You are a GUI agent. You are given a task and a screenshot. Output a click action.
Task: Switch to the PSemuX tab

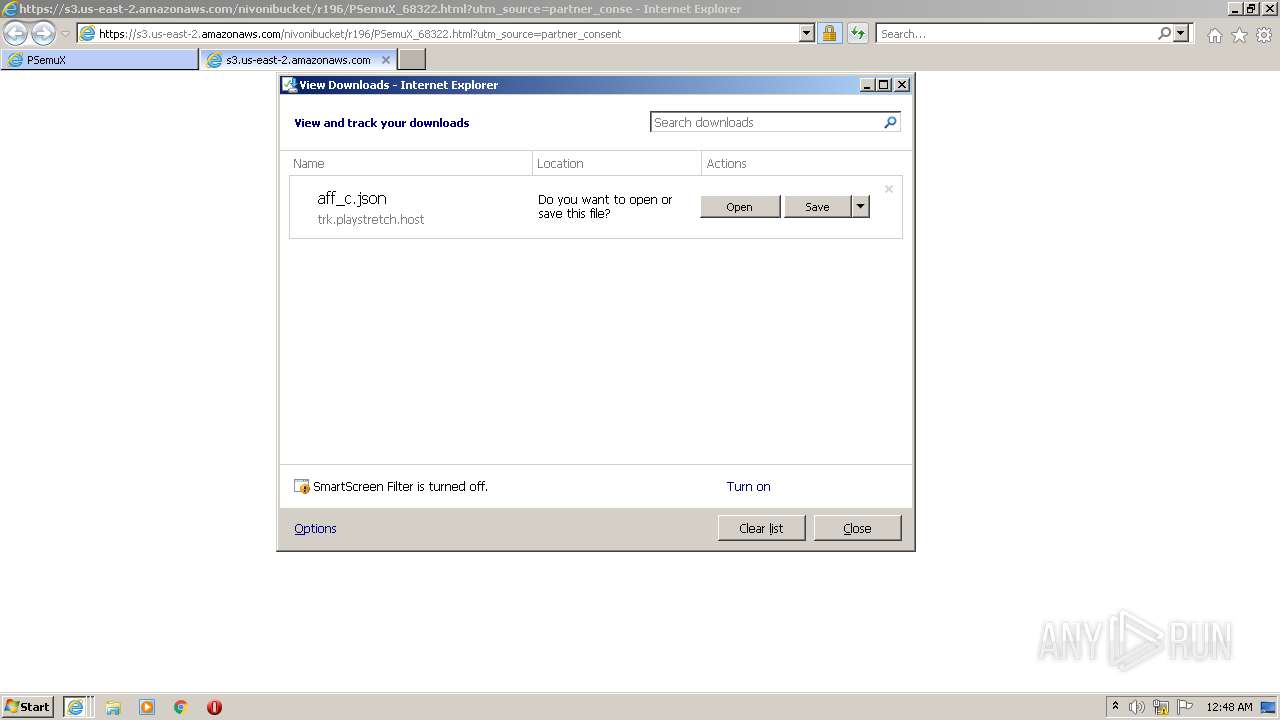(x=100, y=60)
